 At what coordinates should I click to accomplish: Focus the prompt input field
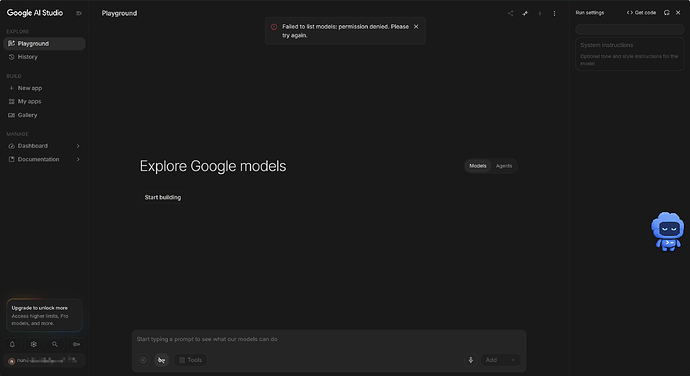[329, 339]
